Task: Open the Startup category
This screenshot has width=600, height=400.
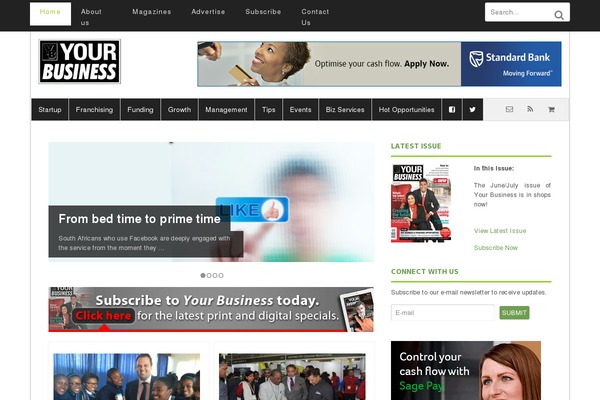Action: pyautogui.click(x=50, y=109)
